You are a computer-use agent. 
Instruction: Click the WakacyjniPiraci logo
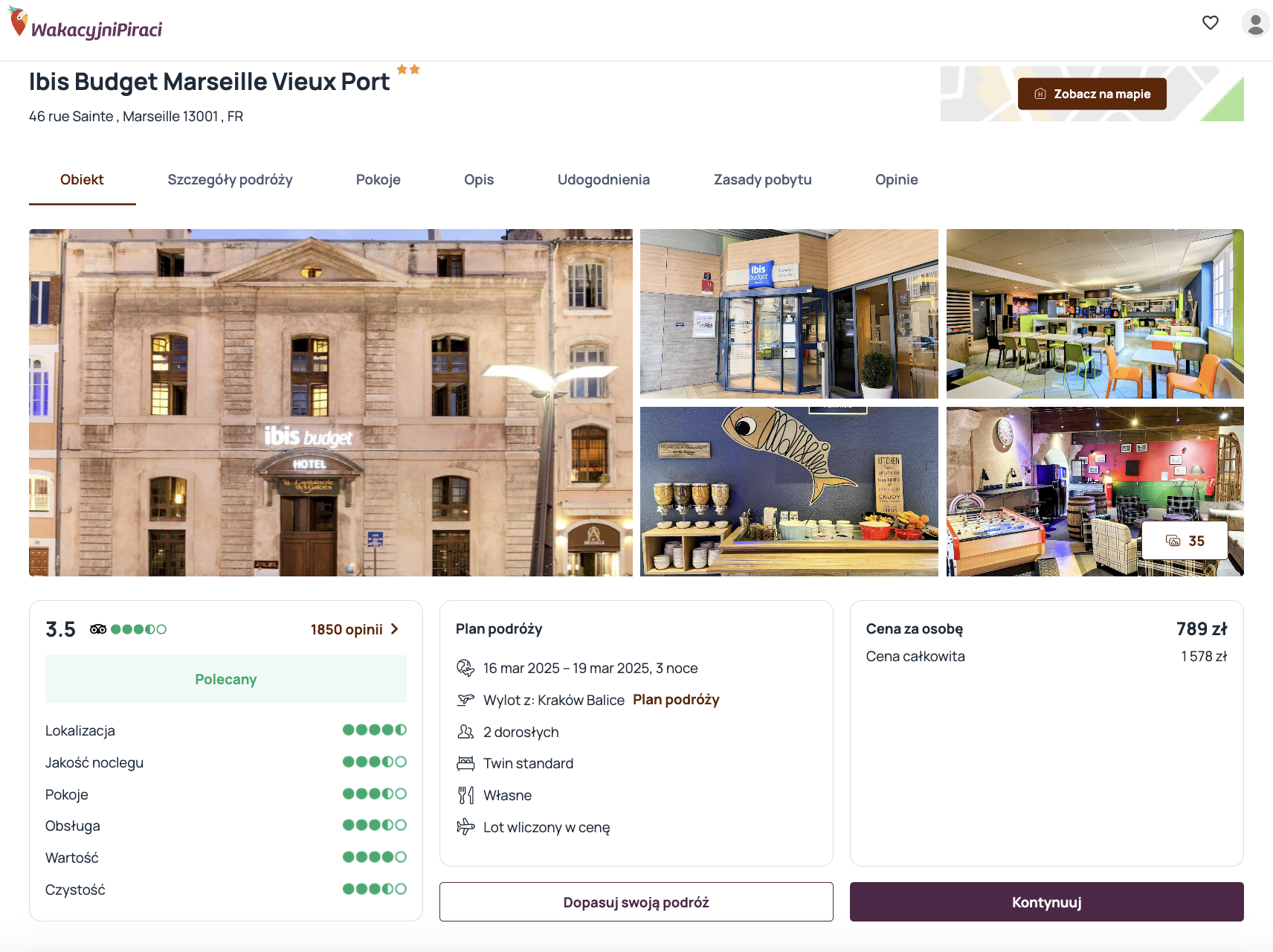[x=86, y=23]
